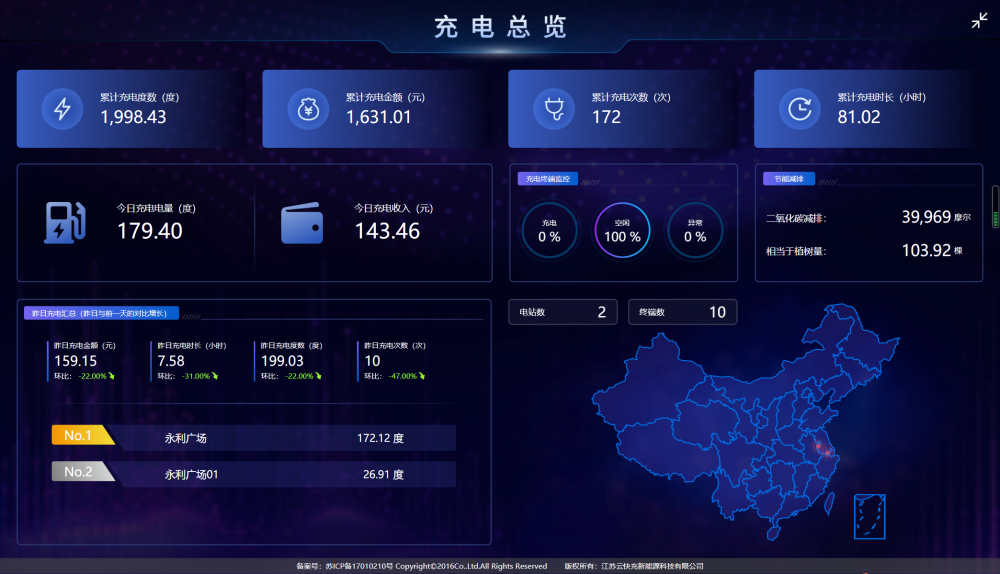Click the South China Sea inset map
Screen dimensions: 1000x574
tap(869, 516)
